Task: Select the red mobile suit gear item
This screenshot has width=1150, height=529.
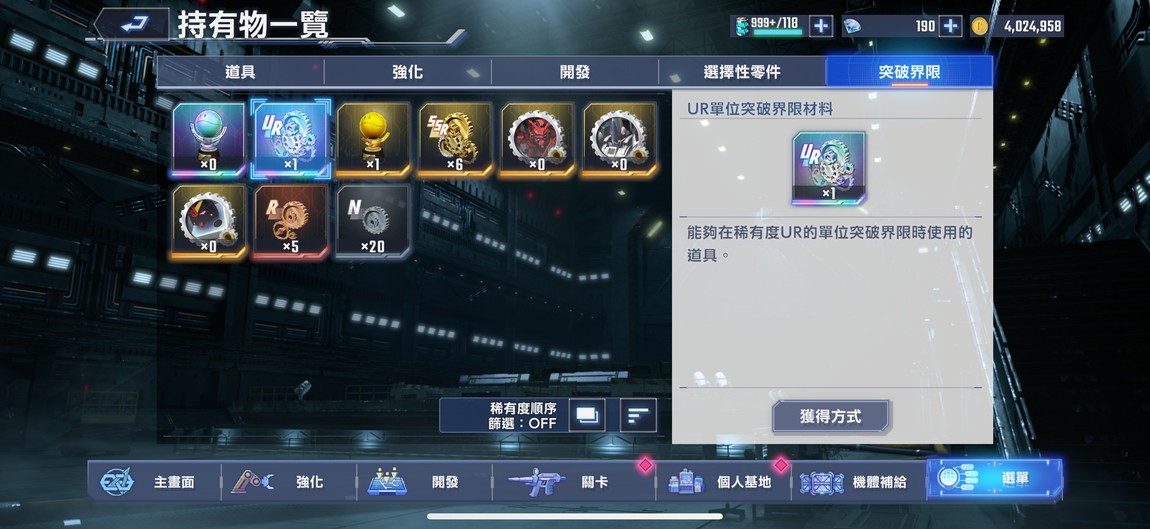Action: [x=537, y=140]
